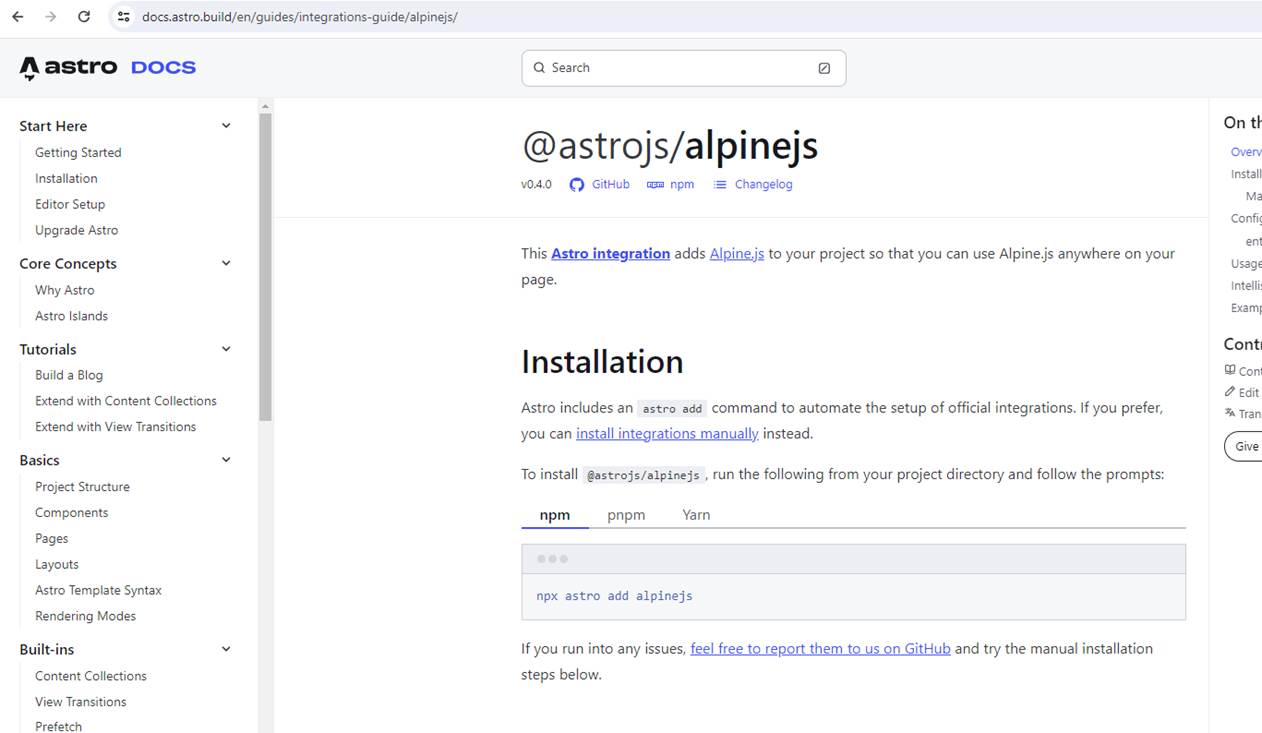Click the slash shortcut icon in search box
1262x733 pixels.
(824, 68)
